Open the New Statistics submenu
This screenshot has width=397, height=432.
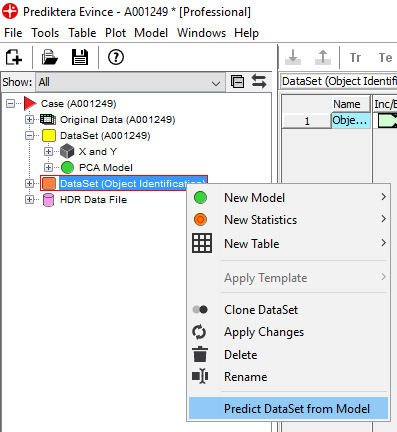coord(289,220)
